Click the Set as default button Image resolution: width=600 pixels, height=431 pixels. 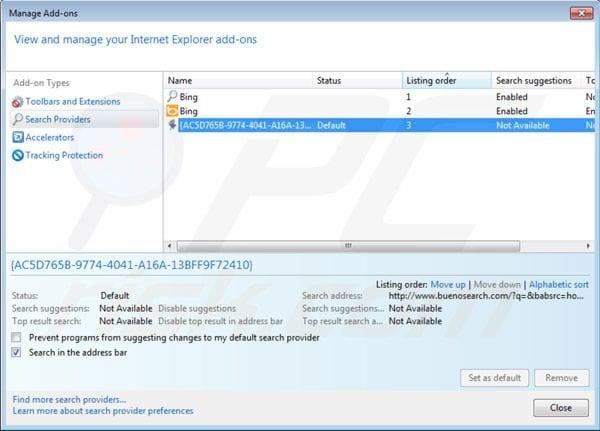point(494,378)
